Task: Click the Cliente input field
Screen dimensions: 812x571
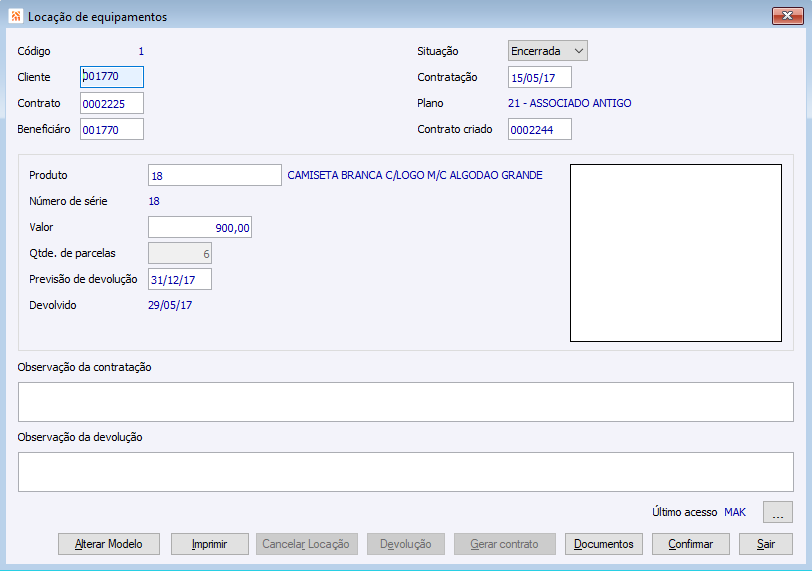Action: (x=112, y=77)
